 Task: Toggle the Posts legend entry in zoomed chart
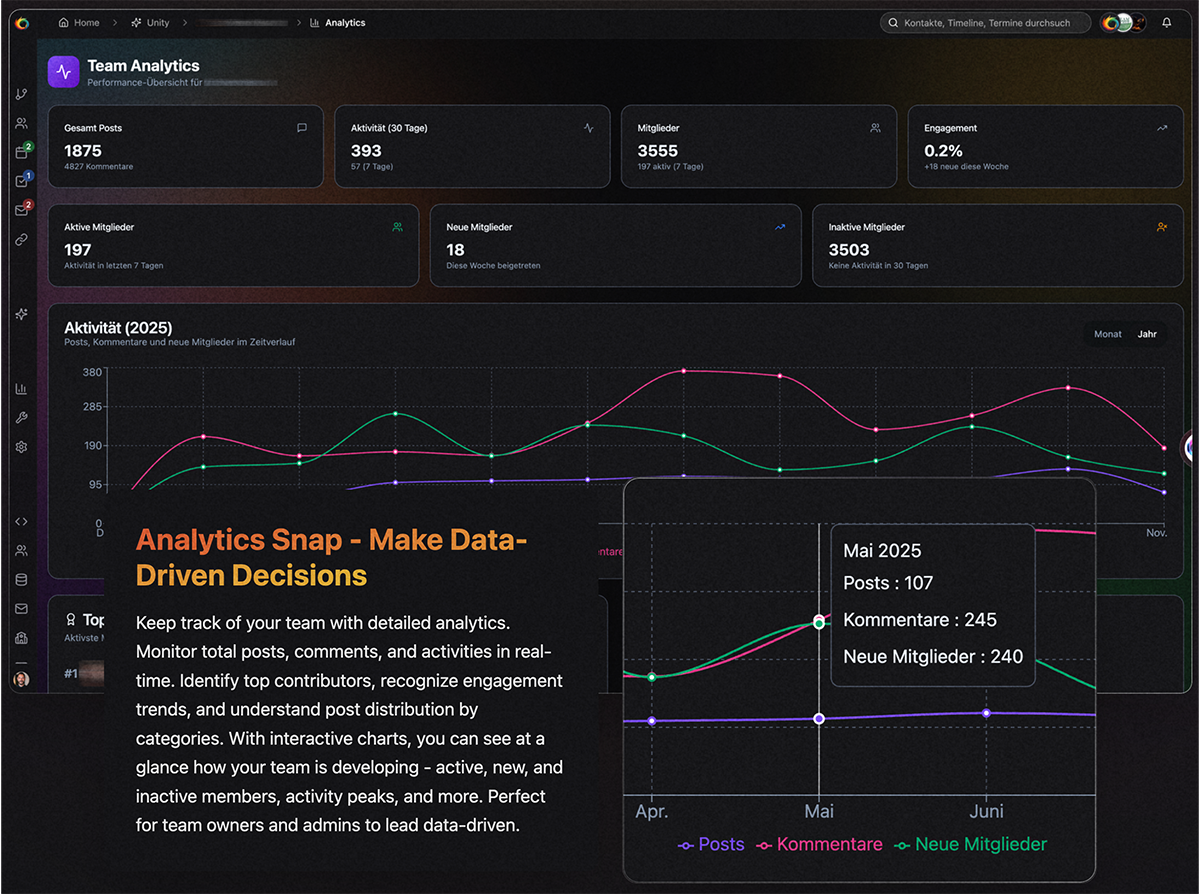point(711,845)
